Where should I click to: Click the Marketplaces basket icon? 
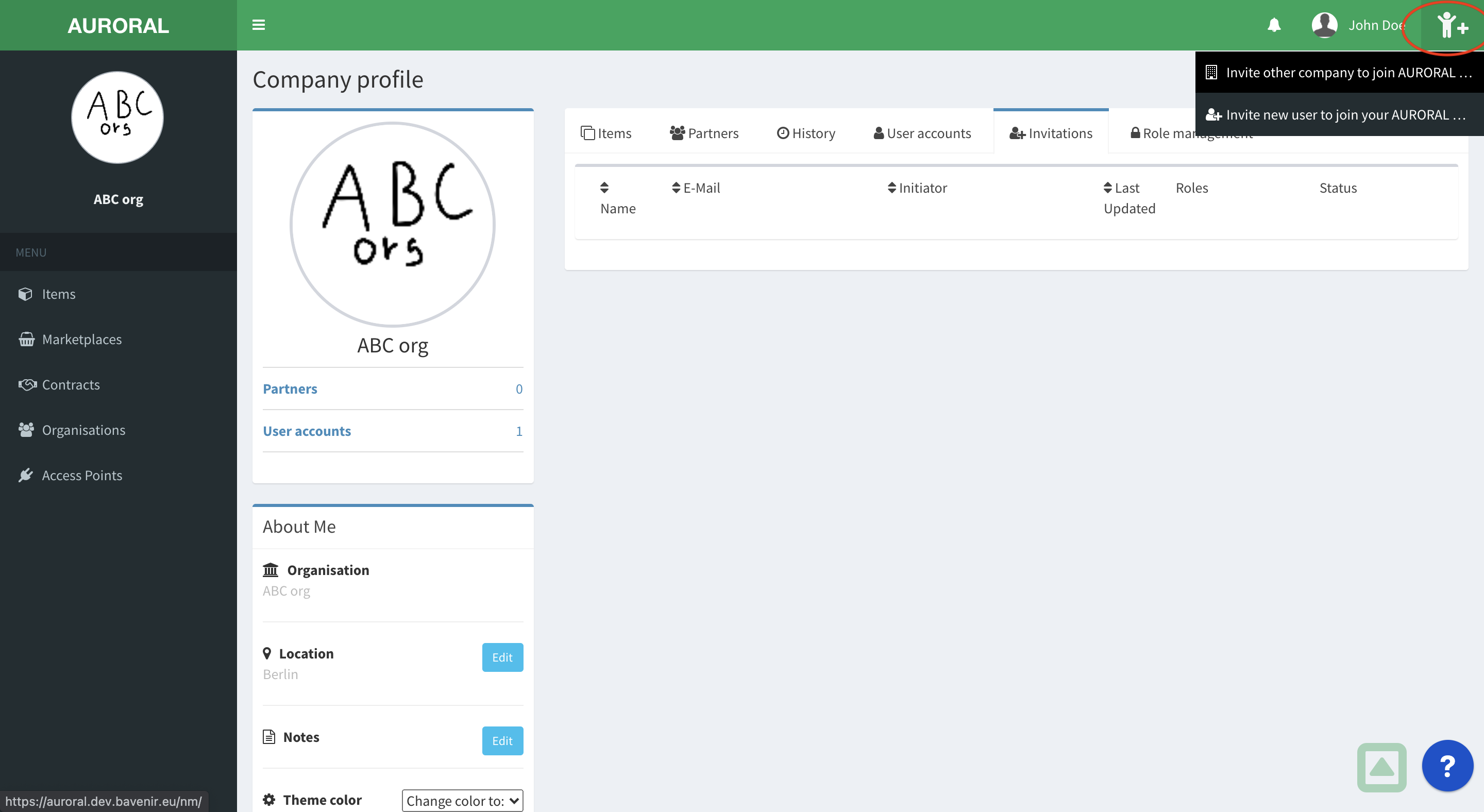pyautogui.click(x=26, y=339)
